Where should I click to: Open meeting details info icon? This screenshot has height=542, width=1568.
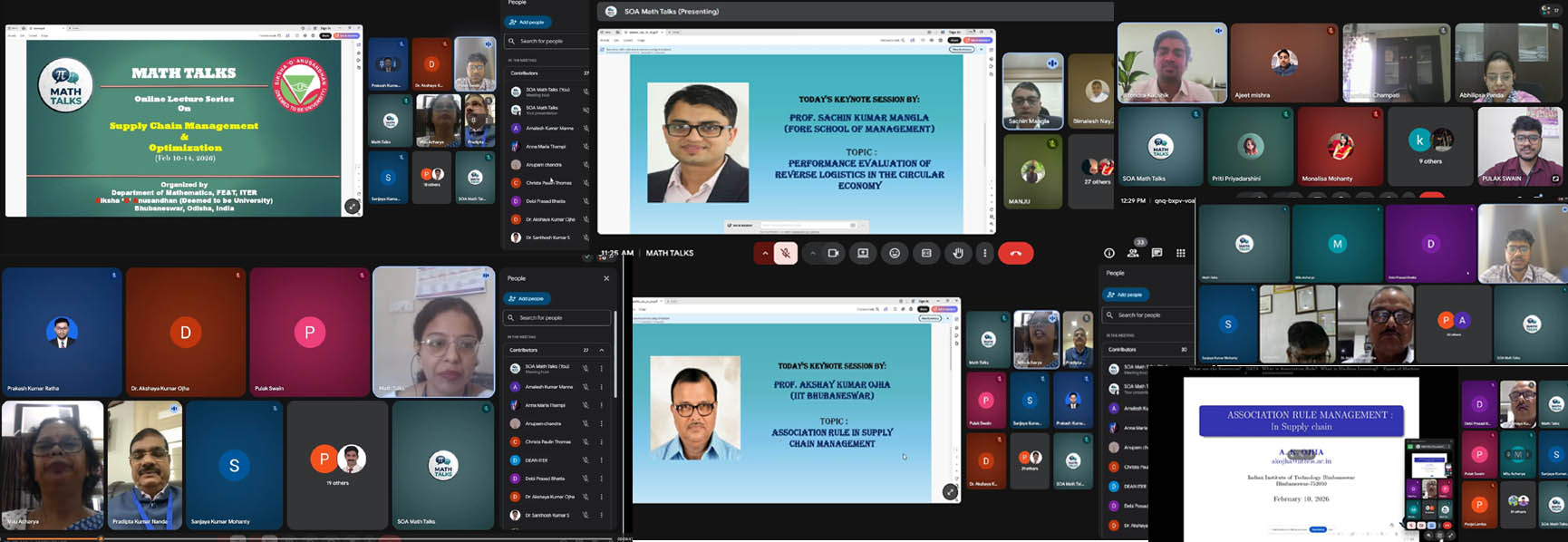coord(1108,254)
